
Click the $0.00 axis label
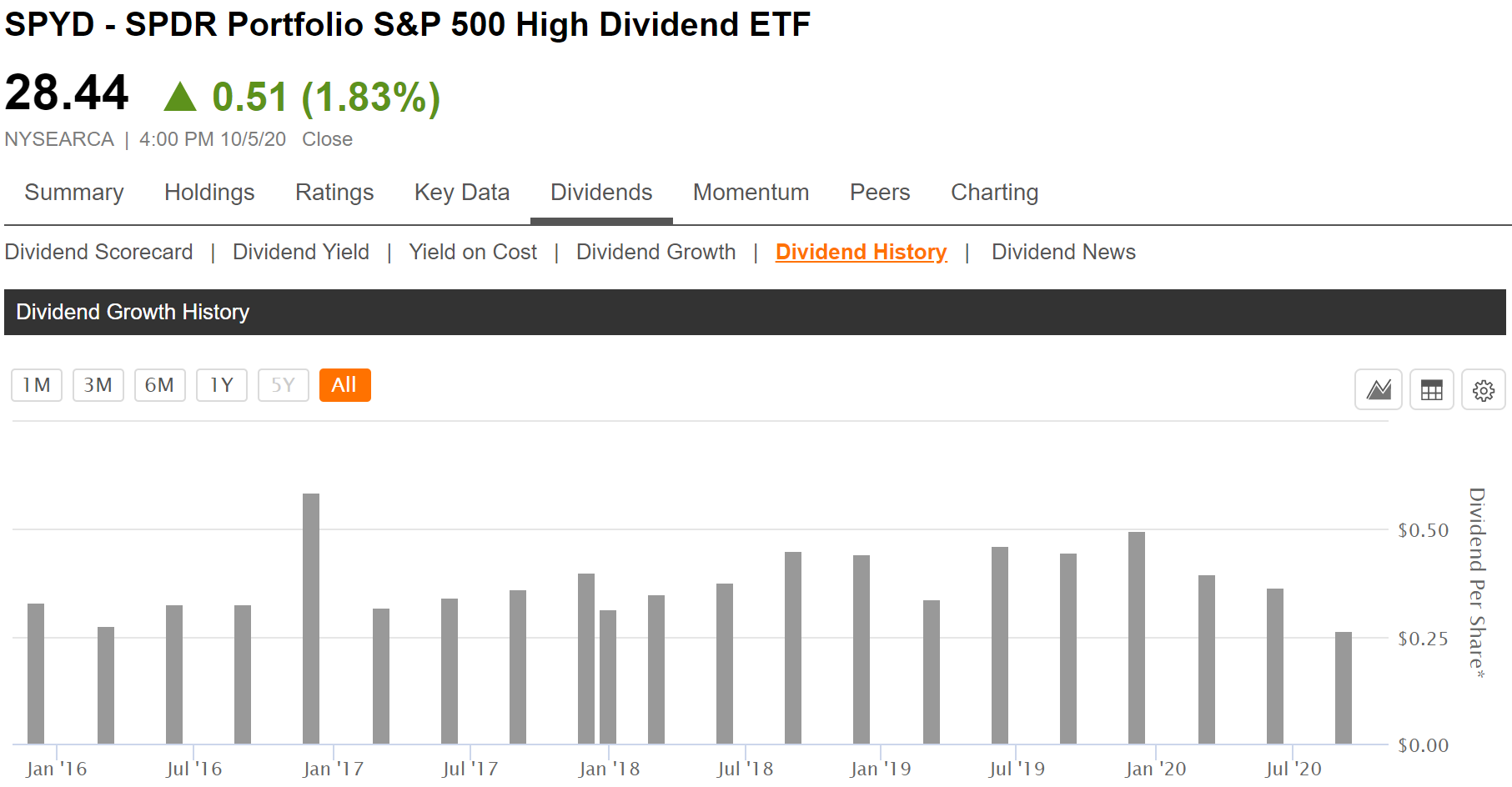pos(1424,745)
